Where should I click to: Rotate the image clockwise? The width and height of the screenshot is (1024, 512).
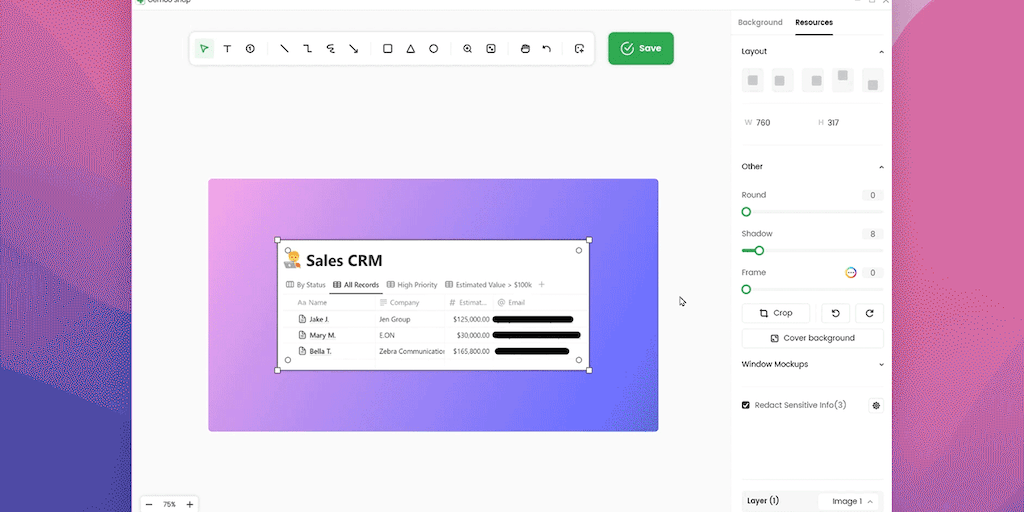[869, 313]
